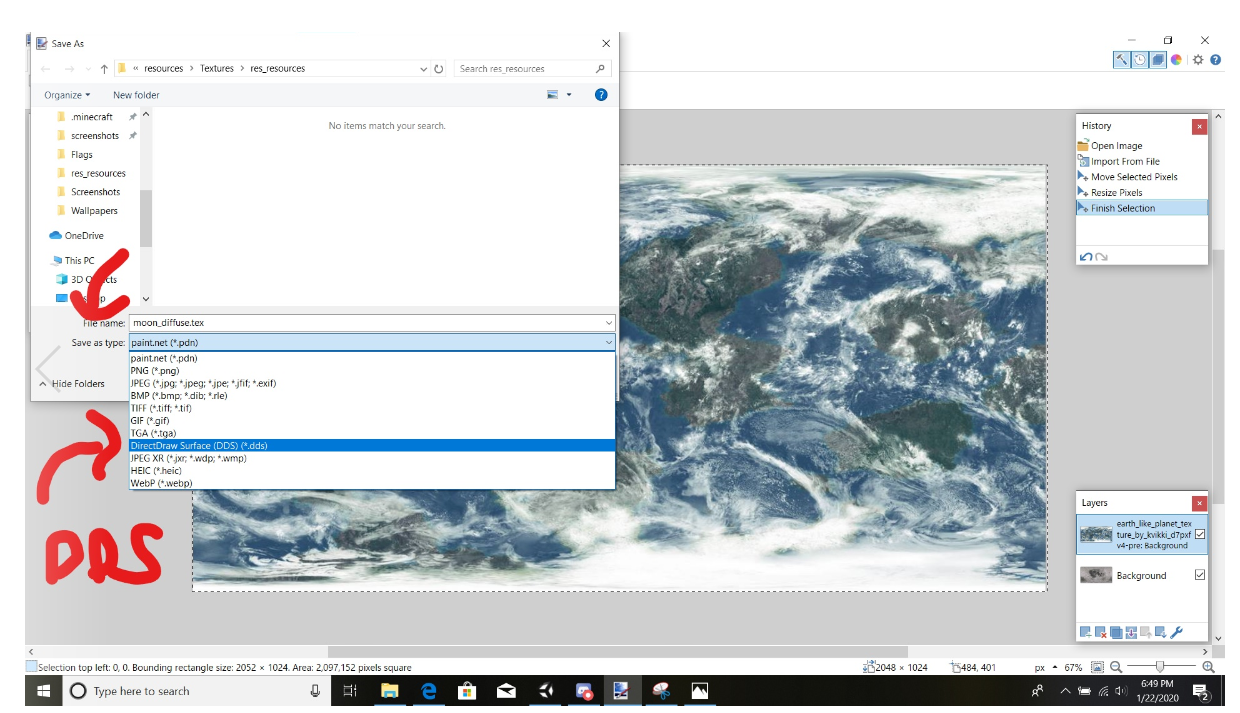The image size is (1240, 713).
Task: Click zoom-to-window icon in status bar
Action: click(1097, 667)
